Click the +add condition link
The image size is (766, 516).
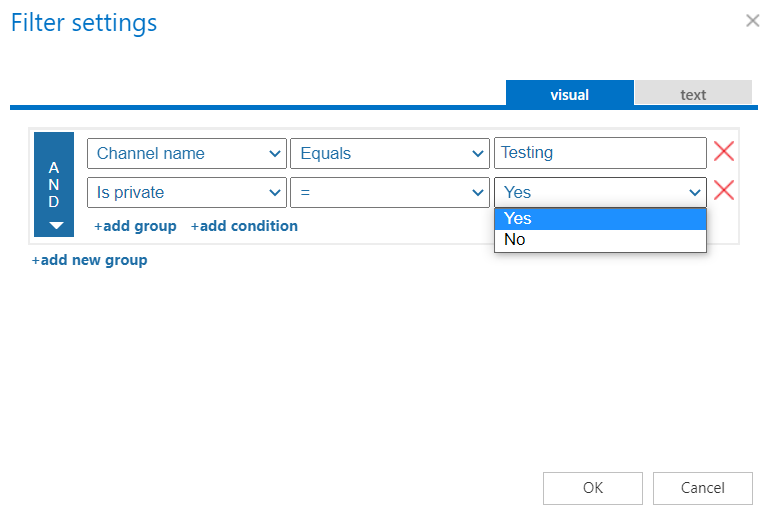click(244, 226)
